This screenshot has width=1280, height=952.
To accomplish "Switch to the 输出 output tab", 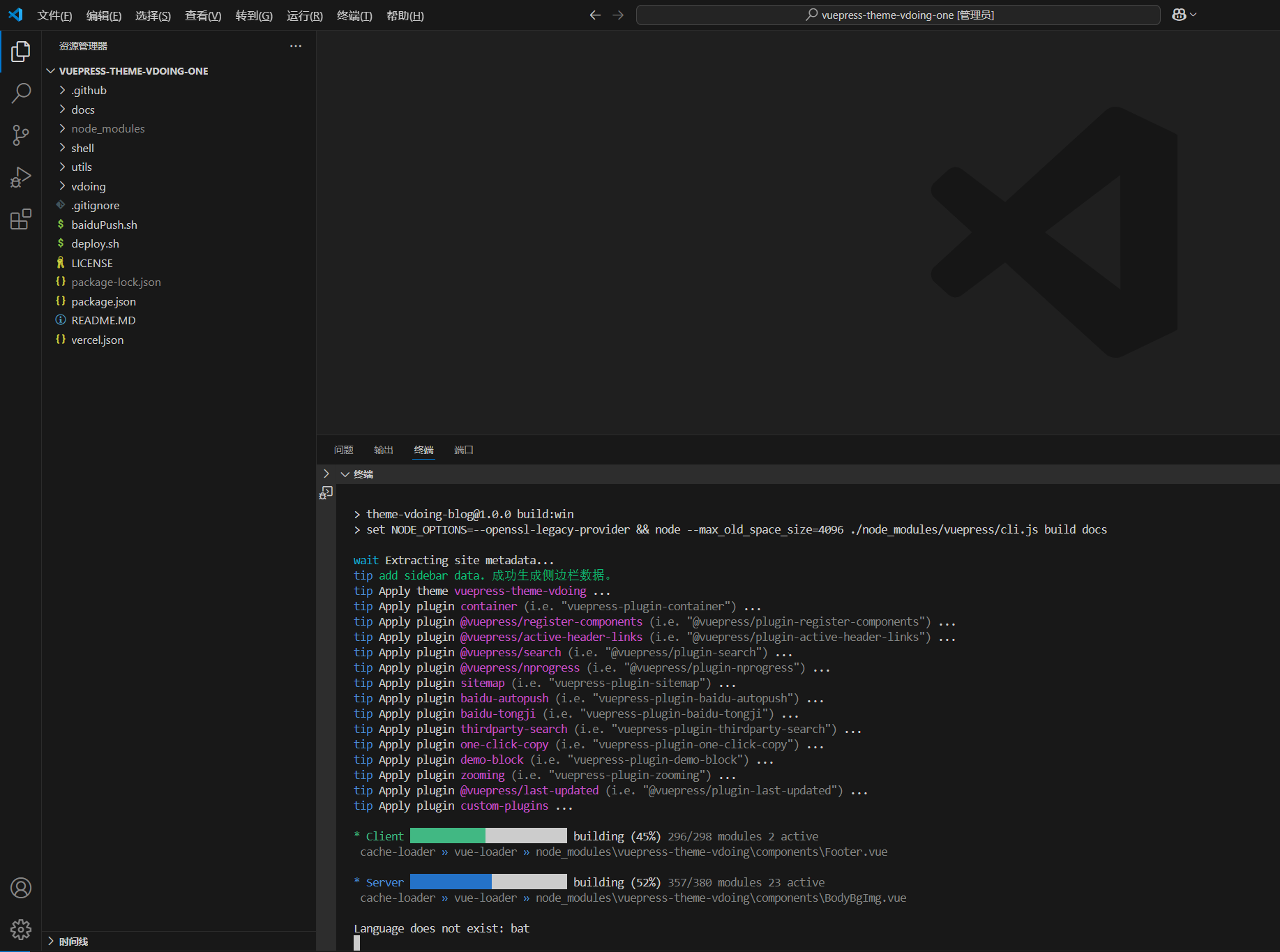I will (384, 450).
